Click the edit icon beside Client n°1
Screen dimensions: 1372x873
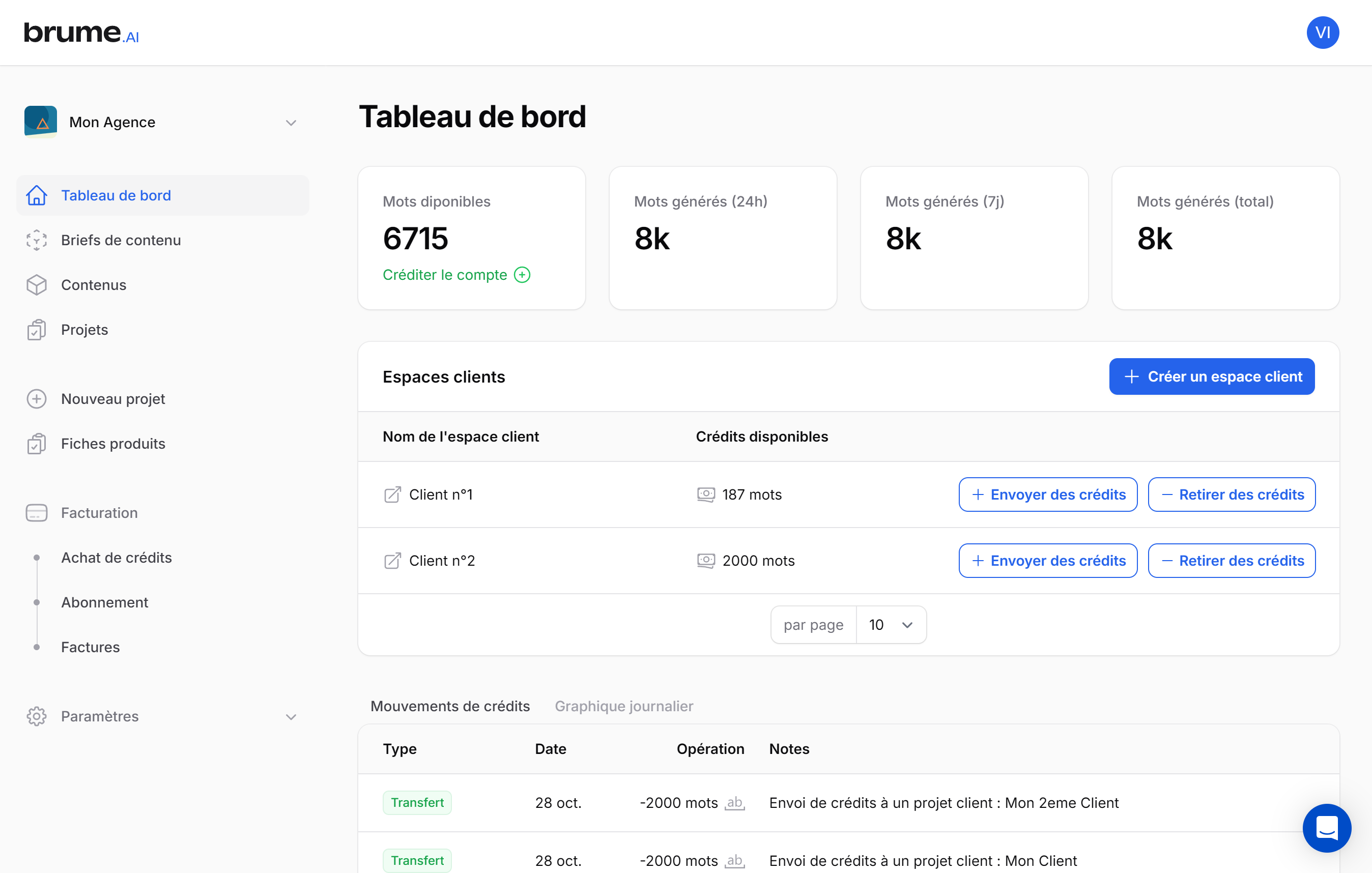point(392,494)
